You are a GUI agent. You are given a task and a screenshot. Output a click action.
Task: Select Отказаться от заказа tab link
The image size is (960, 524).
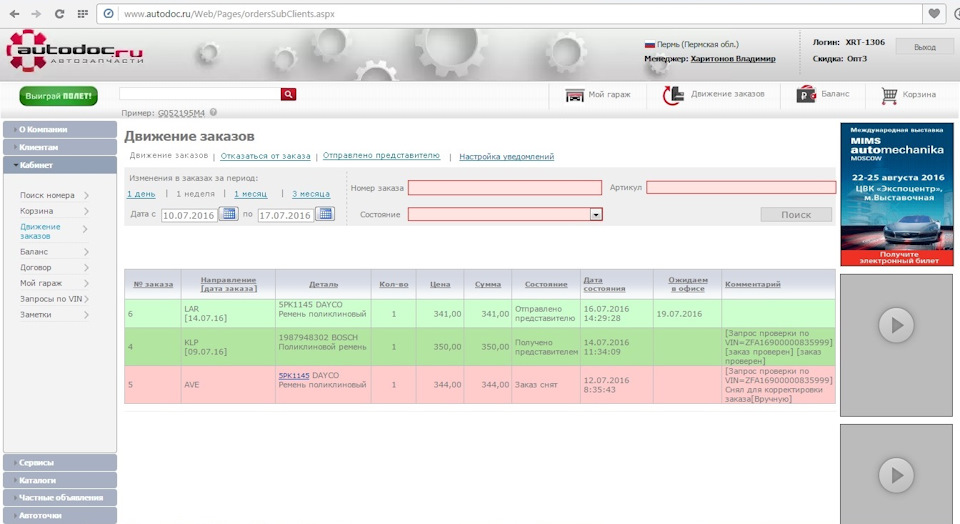tap(265, 156)
